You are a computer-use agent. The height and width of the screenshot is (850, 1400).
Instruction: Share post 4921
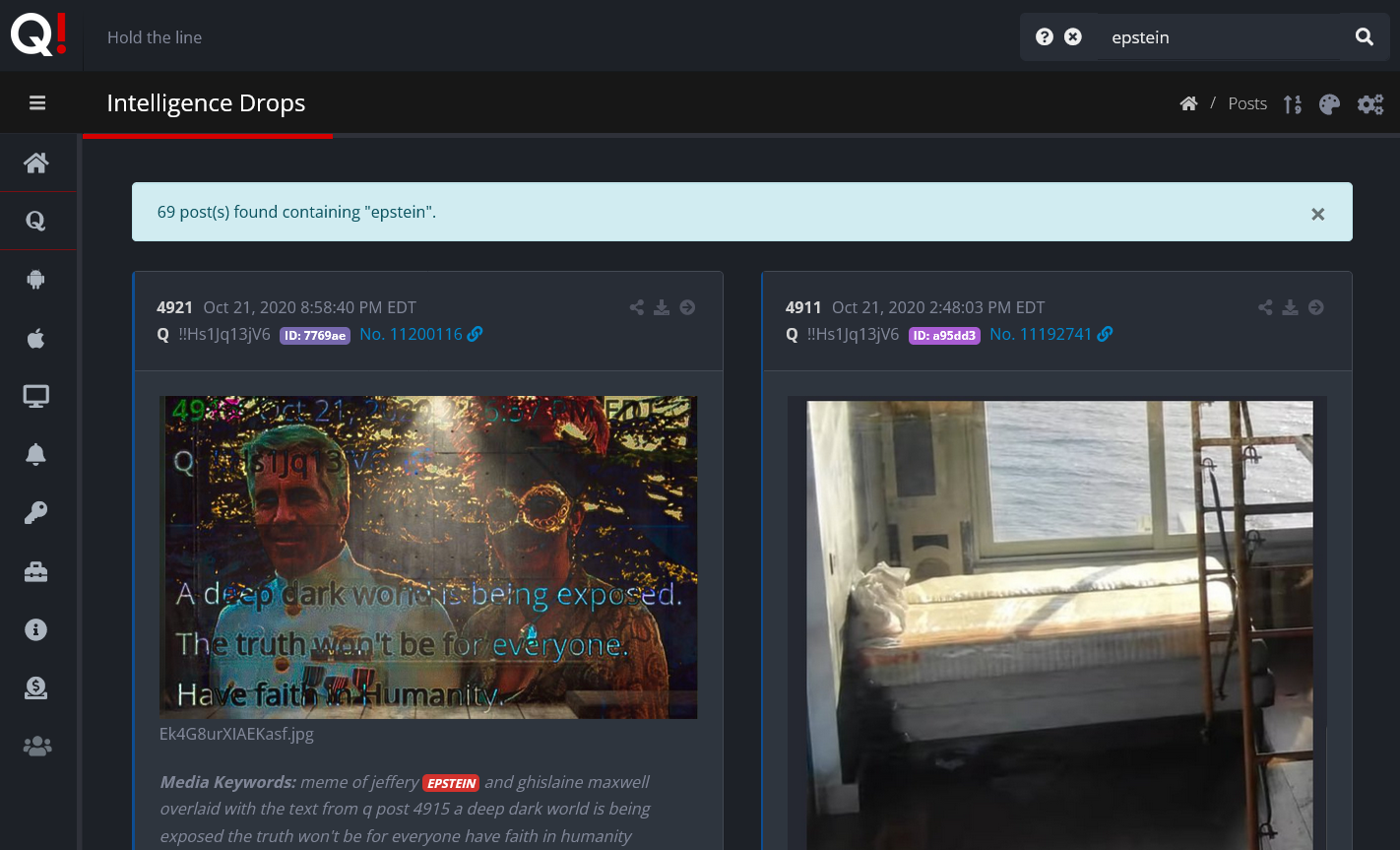[x=637, y=307]
